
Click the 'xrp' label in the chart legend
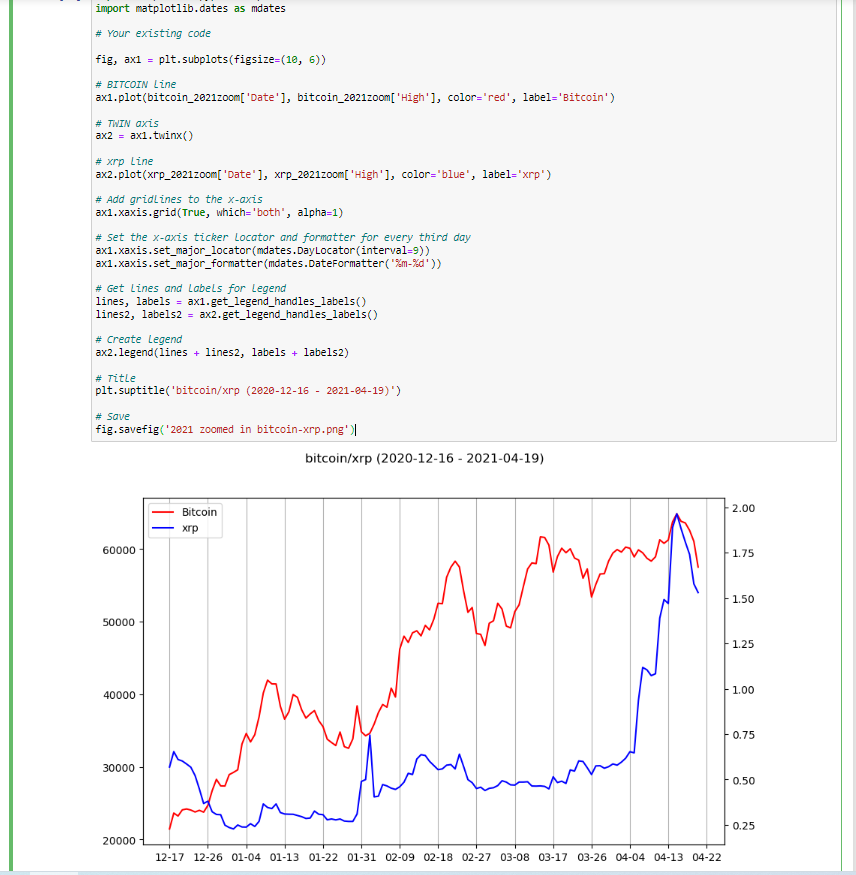pos(190,526)
